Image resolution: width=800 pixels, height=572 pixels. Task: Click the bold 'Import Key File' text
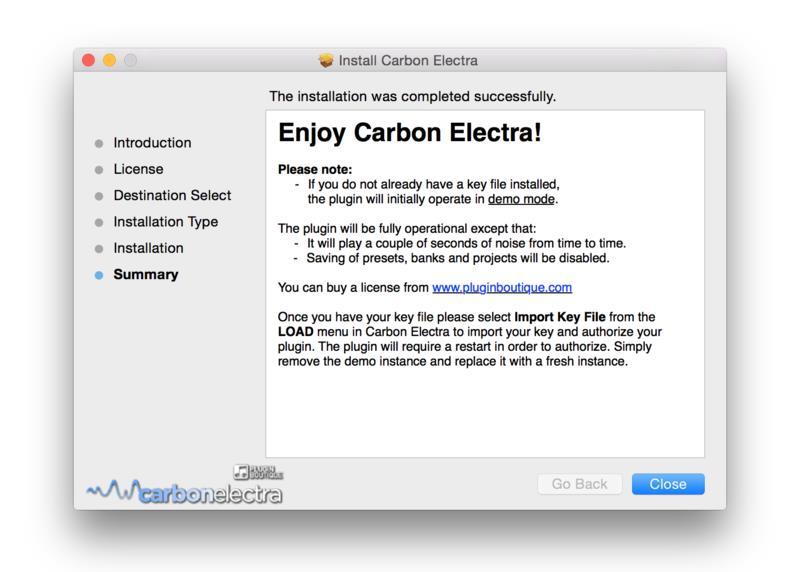[x=560, y=317]
